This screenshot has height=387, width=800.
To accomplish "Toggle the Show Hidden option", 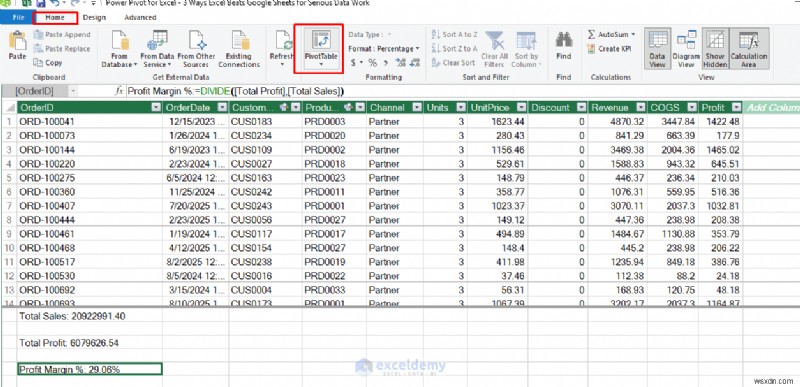I will 715,49.
